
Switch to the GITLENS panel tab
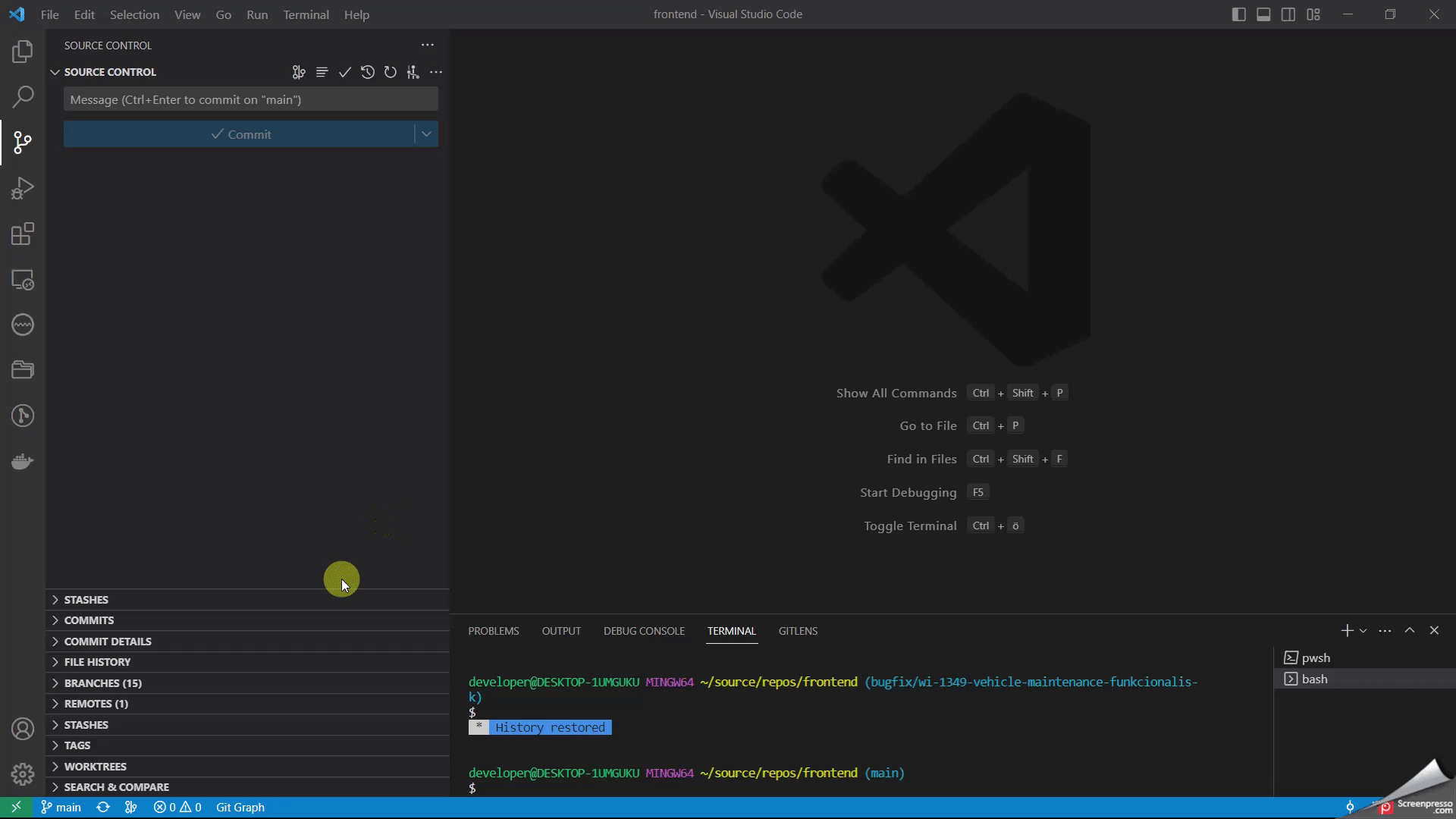point(798,631)
